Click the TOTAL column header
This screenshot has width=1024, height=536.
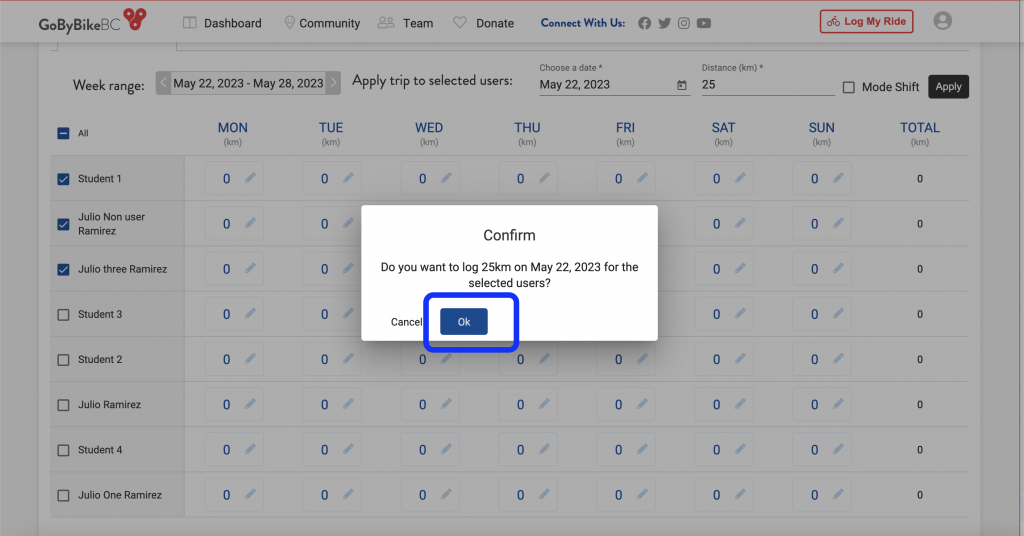click(x=920, y=127)
